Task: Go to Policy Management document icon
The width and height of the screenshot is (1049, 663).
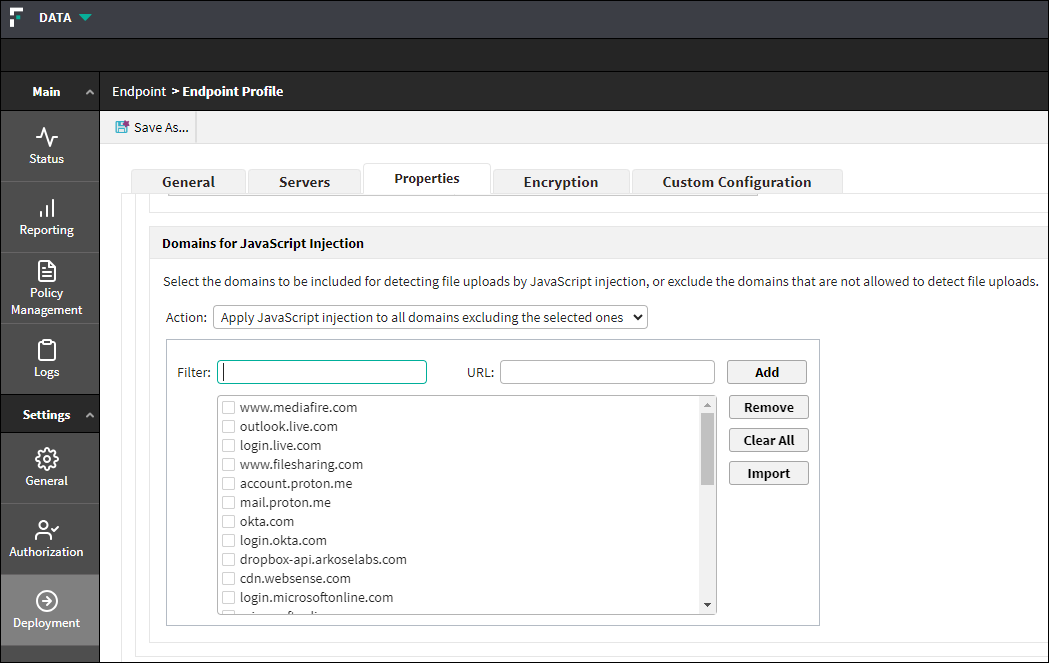Action: pyautogui.click(x=47, y=271)
